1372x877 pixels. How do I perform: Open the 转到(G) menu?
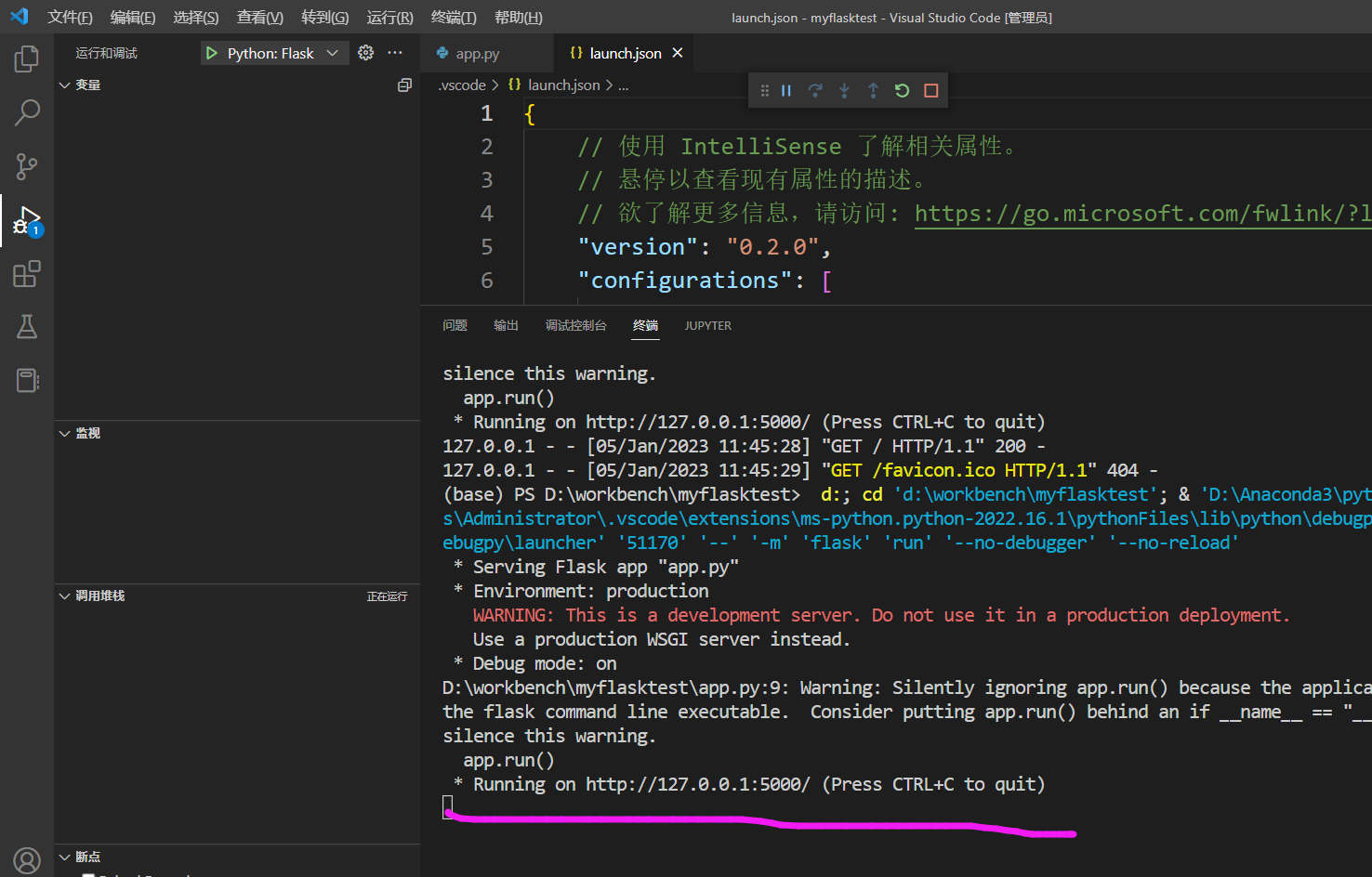pos(325,18)
